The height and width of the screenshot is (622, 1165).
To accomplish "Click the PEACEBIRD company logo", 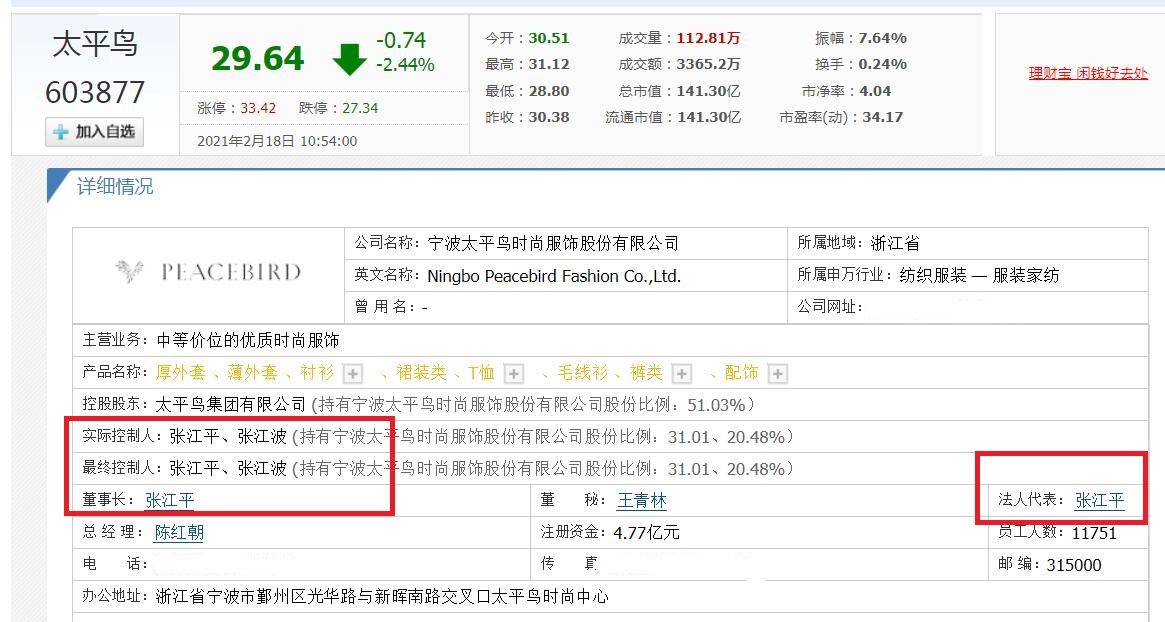I will [208, 271].
